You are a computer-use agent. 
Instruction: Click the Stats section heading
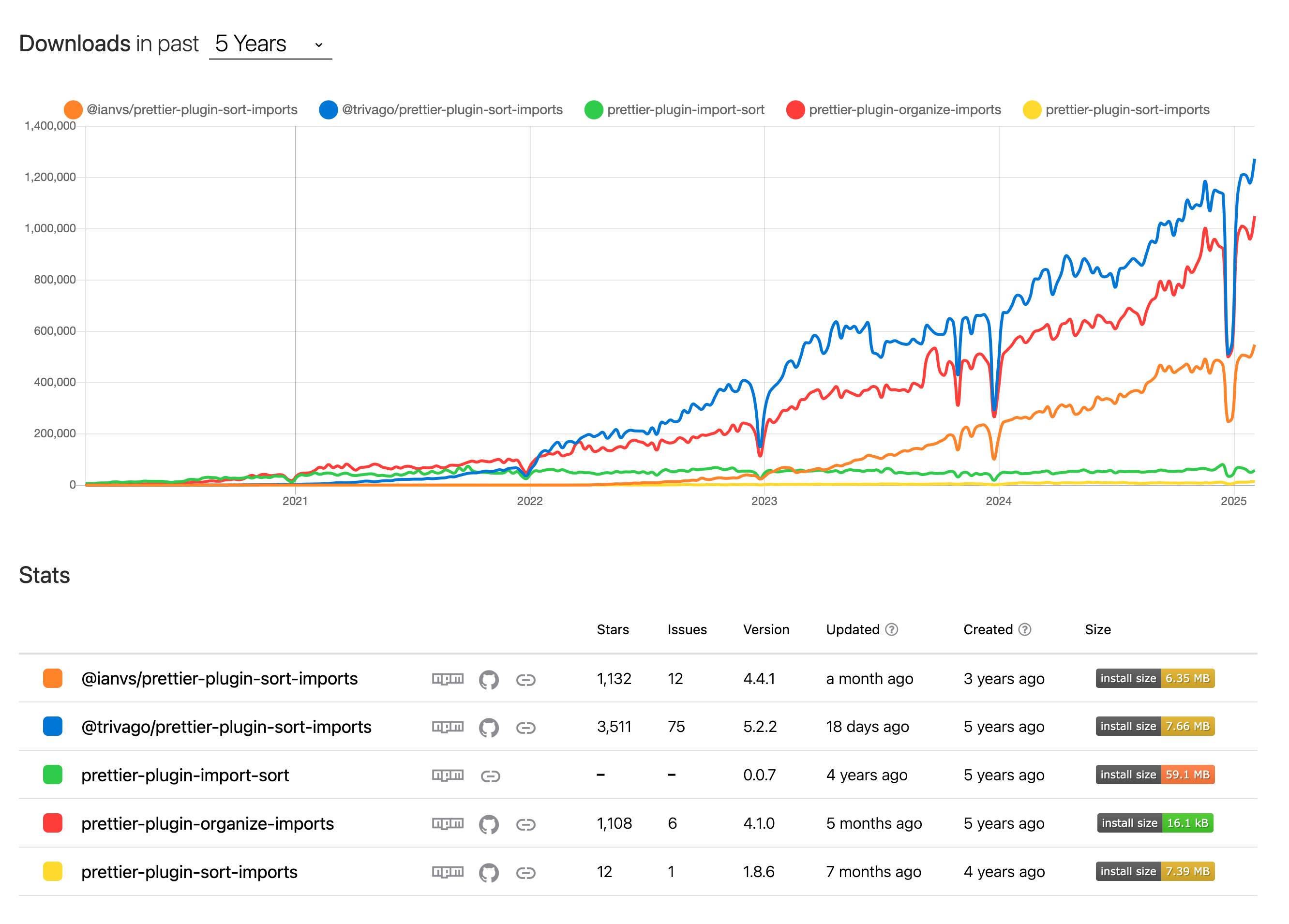click(45, 575)
